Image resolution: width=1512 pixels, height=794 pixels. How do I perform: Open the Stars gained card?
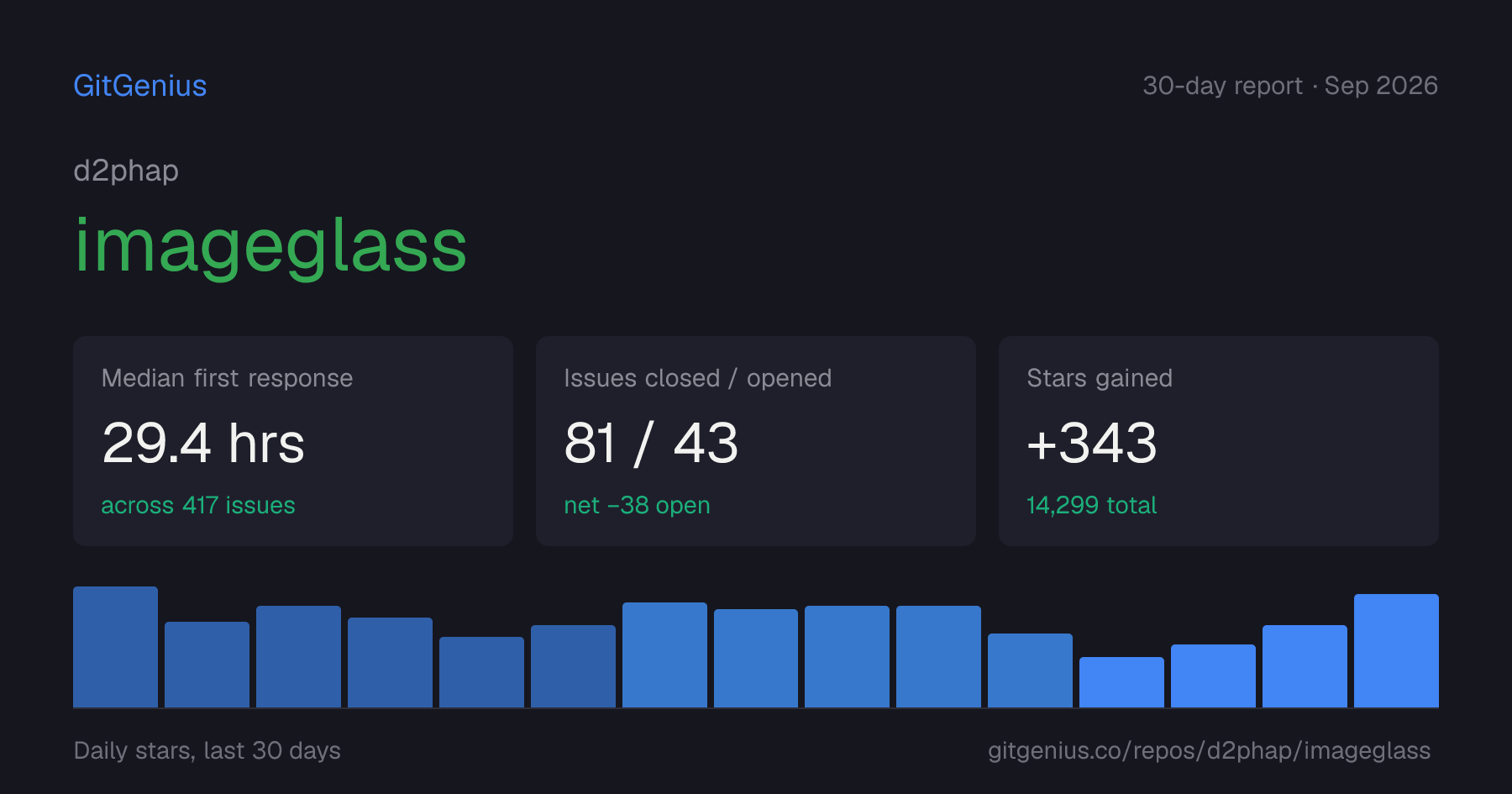[x=1219, y=441]
